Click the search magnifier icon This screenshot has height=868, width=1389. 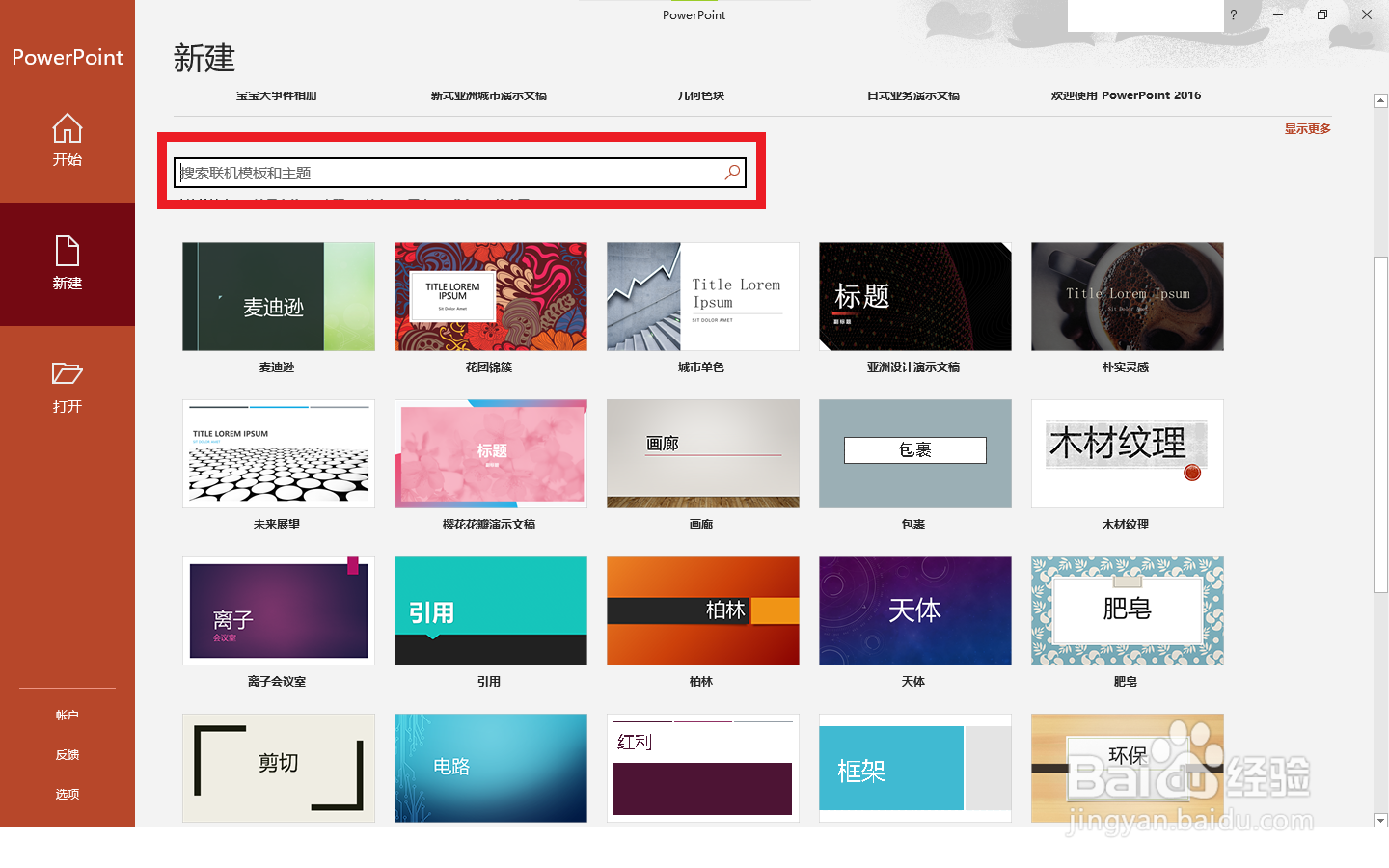click(732, 173)
